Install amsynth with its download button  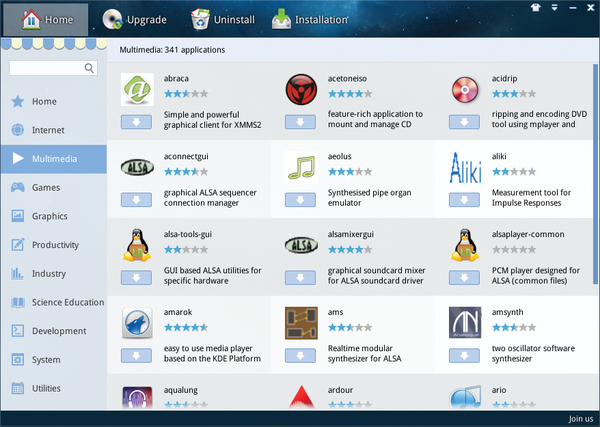464,355
